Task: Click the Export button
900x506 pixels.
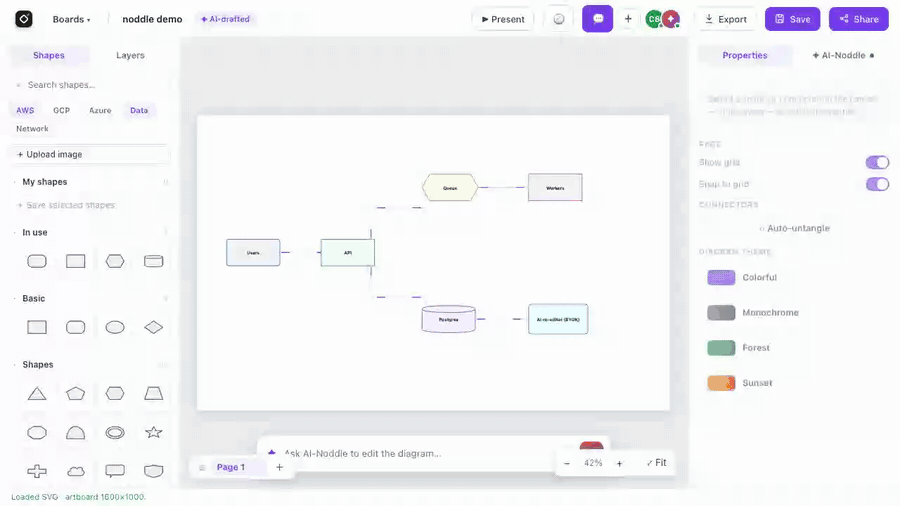Action: pyautogui.click(x=726, y=19)
